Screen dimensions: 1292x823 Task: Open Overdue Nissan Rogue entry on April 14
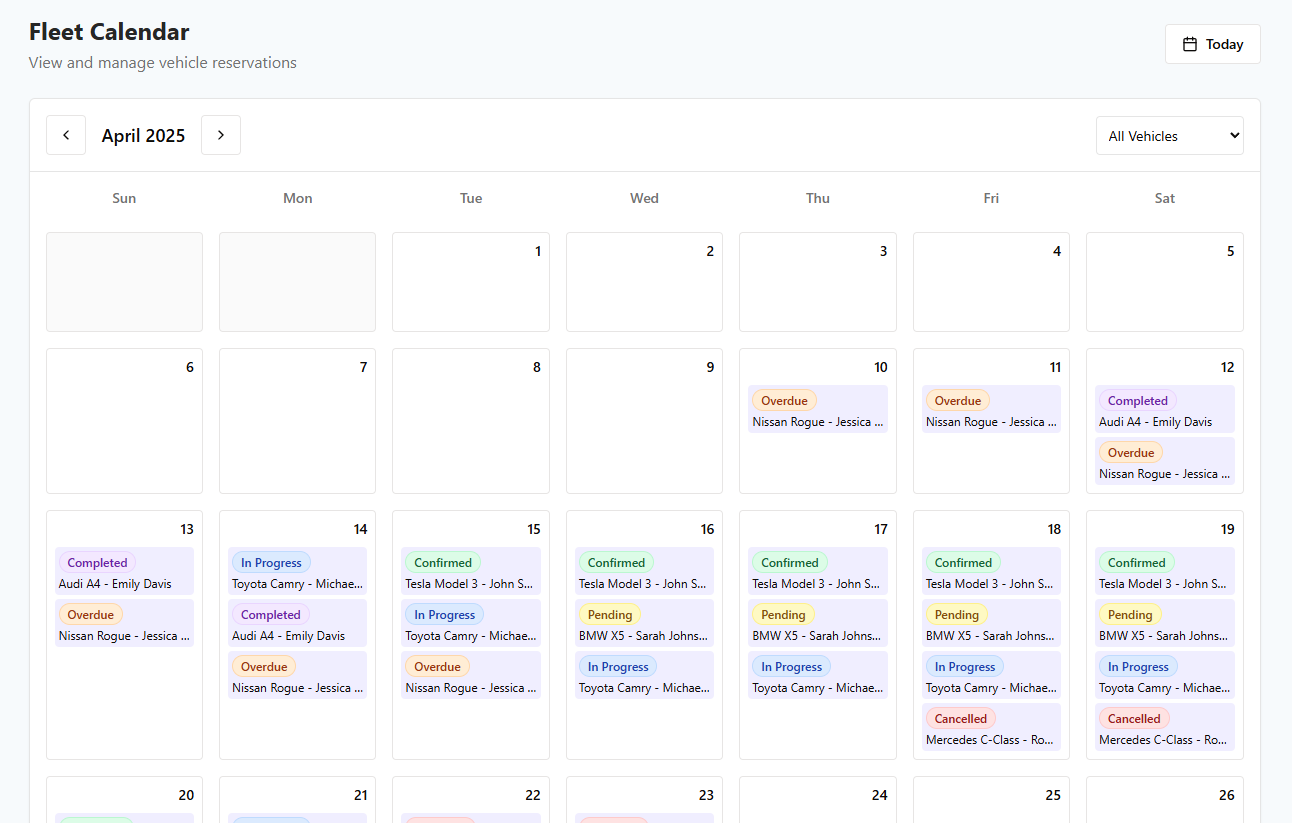[x=298, y=677]
